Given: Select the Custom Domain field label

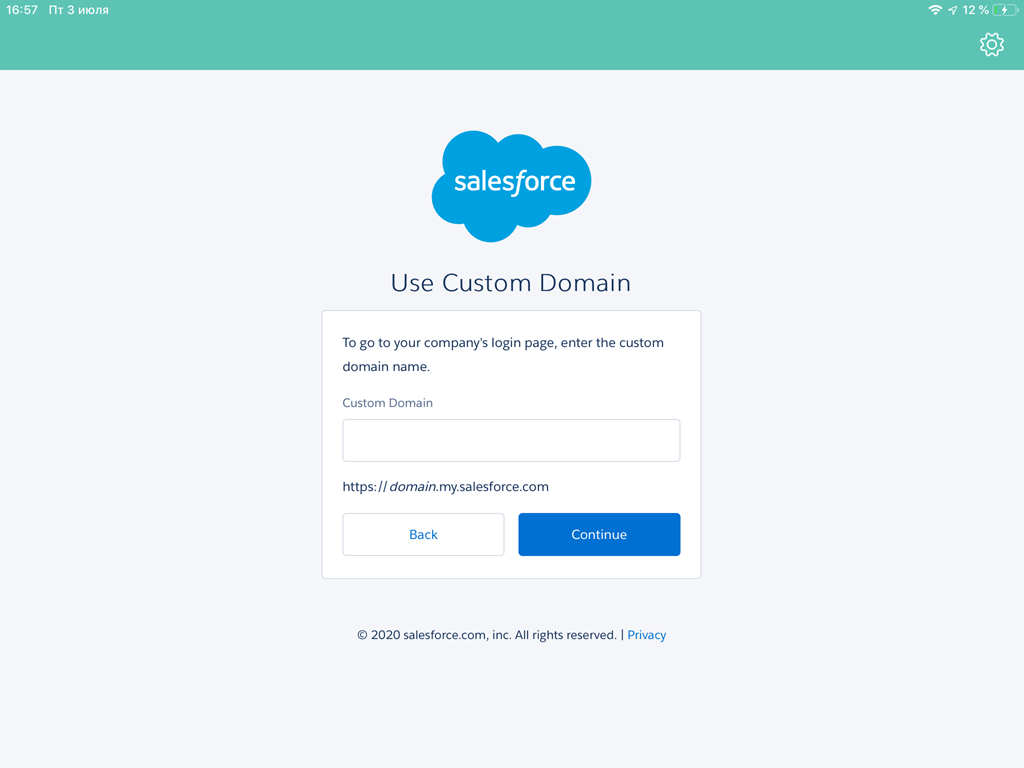Looking at the screenshot, I should click(387, 402).
